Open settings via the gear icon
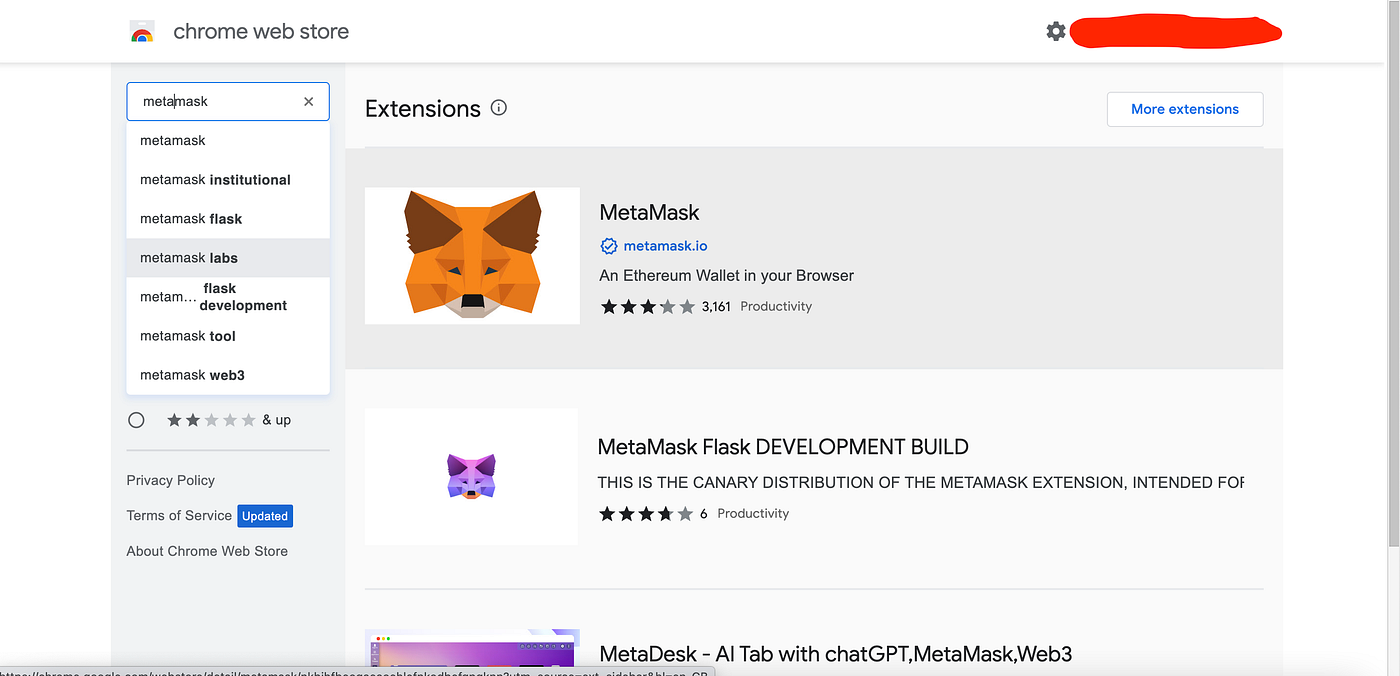This screenshot has height=676, width=1400. tap(1056, 31)
